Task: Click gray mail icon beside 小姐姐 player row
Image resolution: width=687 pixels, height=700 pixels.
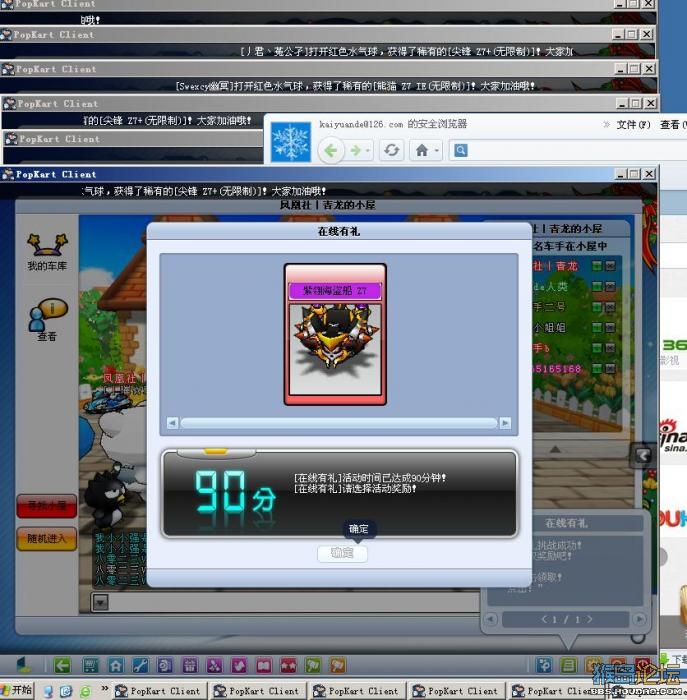Action: tap(611, 327)
